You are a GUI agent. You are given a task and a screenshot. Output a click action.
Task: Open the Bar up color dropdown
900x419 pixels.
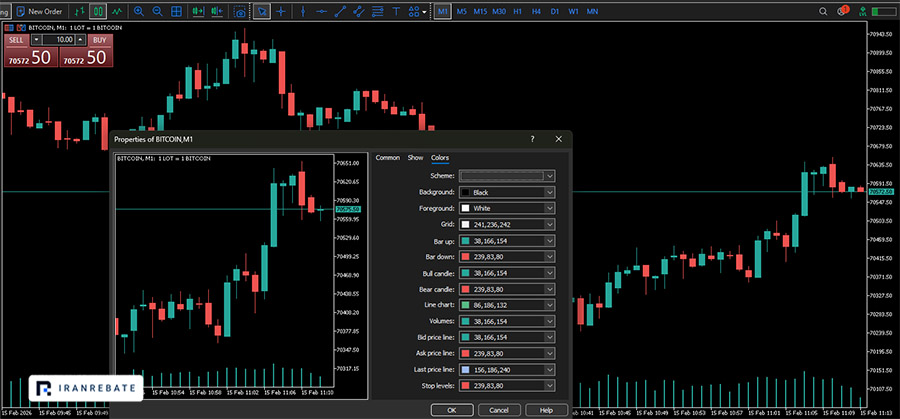507,240
